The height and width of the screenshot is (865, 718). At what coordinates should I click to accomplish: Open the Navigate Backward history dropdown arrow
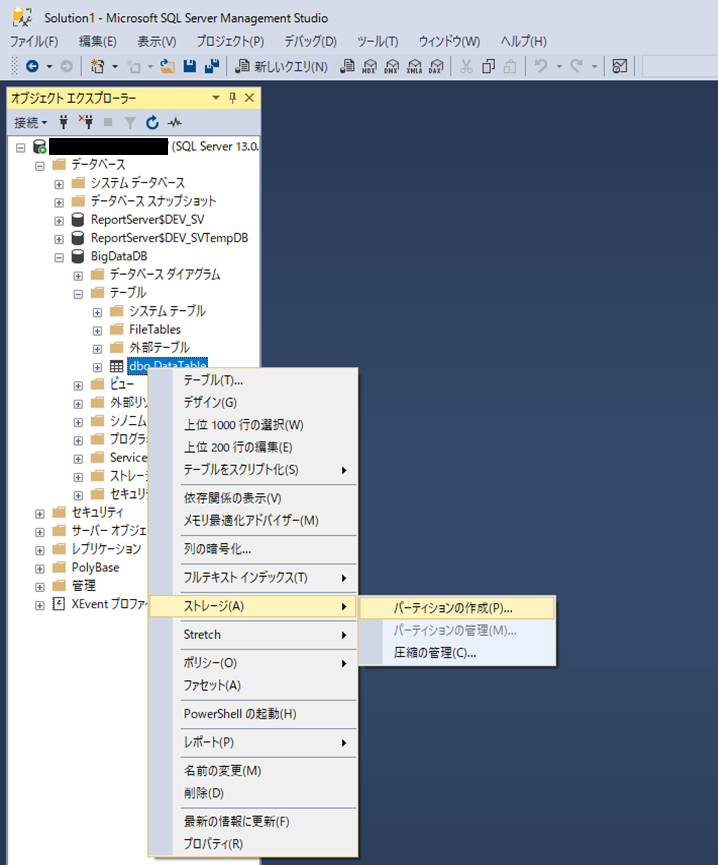tap(49, 67)
